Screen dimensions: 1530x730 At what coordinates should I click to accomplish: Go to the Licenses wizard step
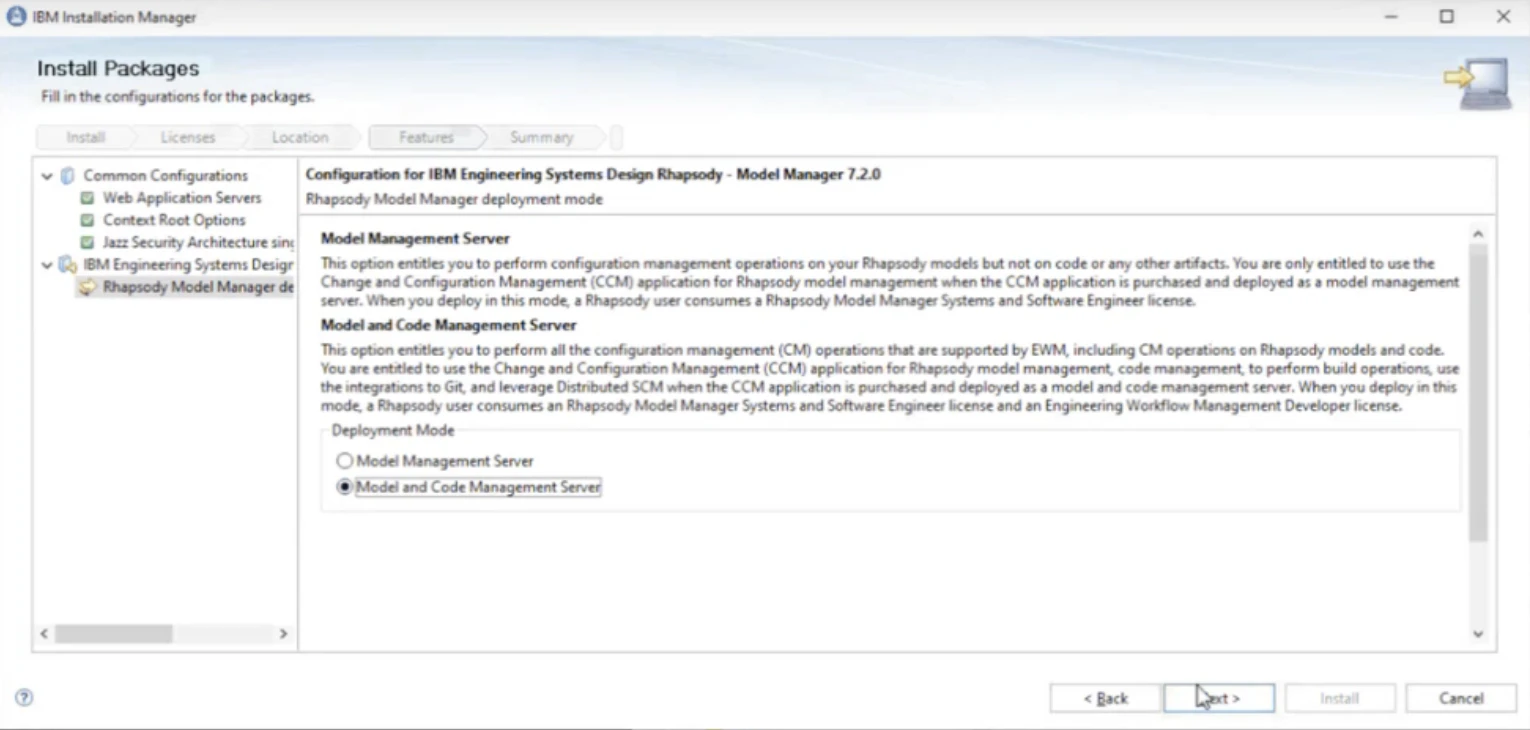coord(188,137)
